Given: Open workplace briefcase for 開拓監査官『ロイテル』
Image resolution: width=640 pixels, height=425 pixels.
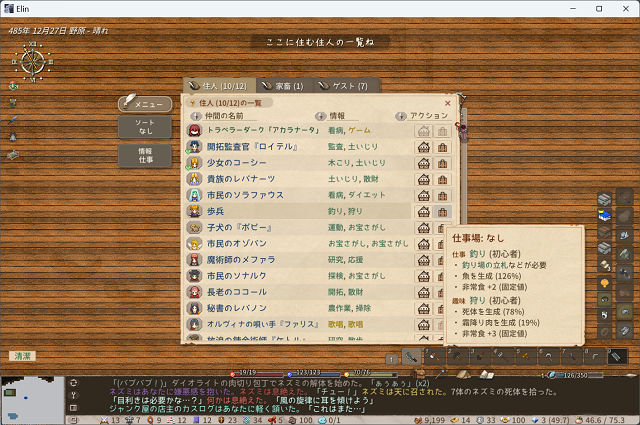Looking at the screenshot, I should coord(442,147).
